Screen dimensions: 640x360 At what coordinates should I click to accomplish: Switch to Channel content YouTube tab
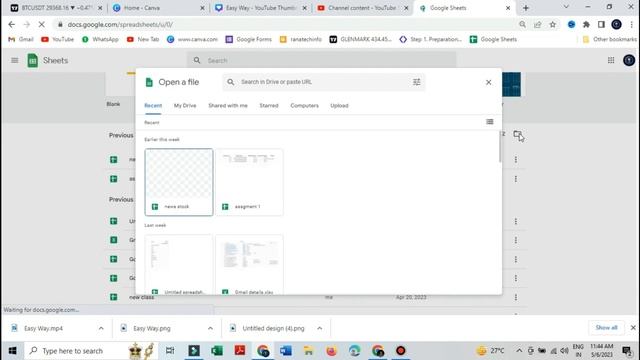click(362, 8)
